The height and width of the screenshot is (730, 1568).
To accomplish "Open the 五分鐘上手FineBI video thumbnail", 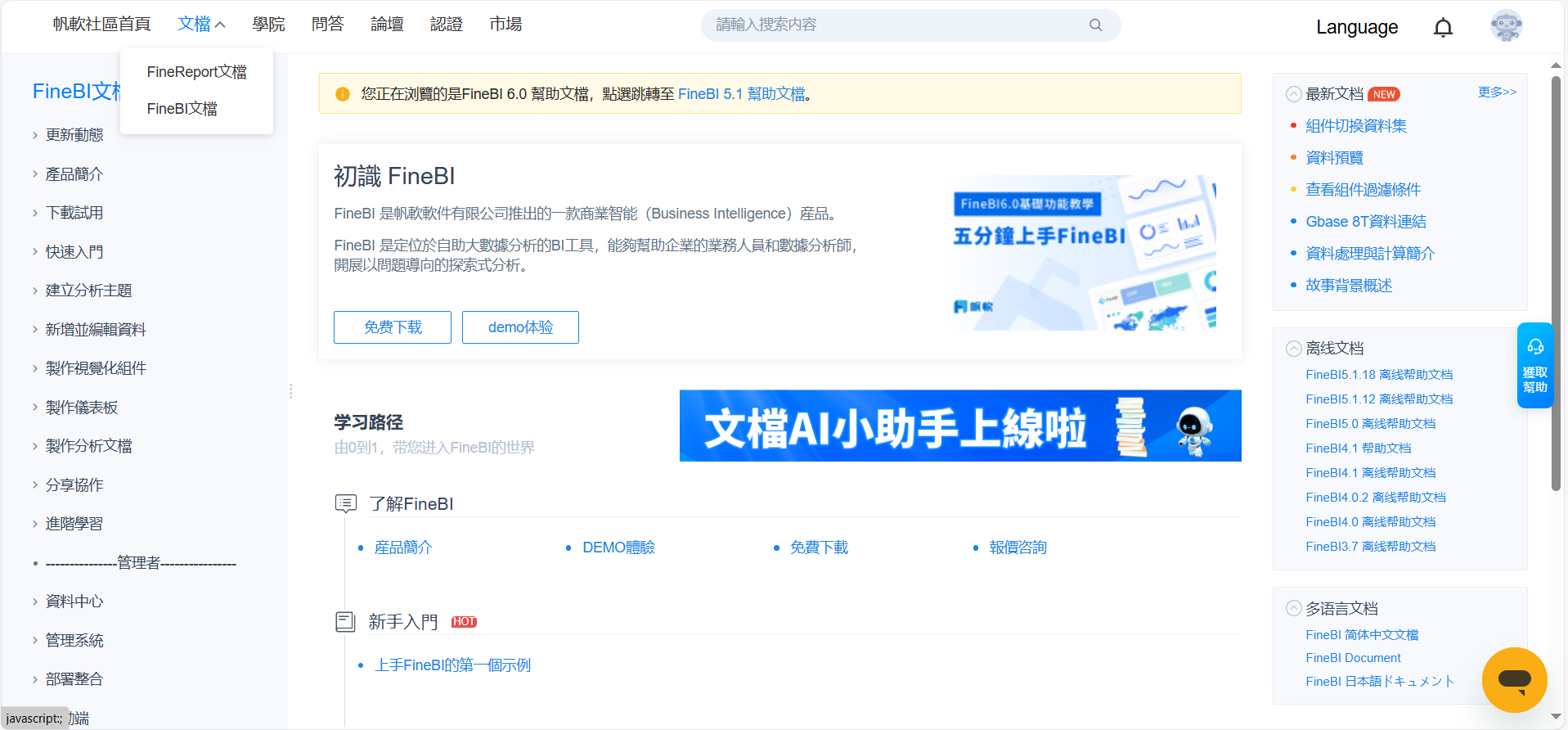I will (x=1084, y=253).
